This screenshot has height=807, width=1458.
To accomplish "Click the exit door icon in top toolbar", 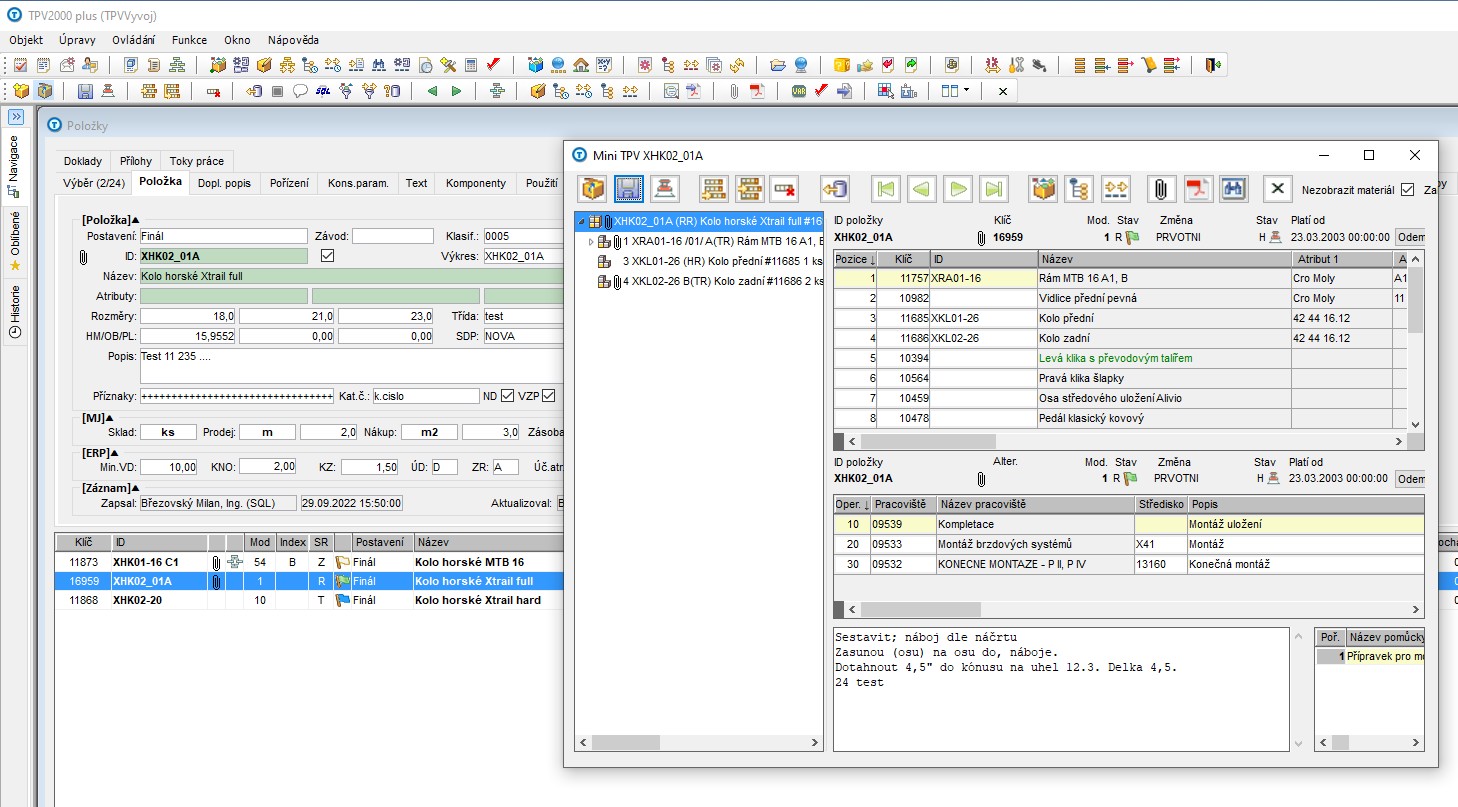I will pos(1213,65).
